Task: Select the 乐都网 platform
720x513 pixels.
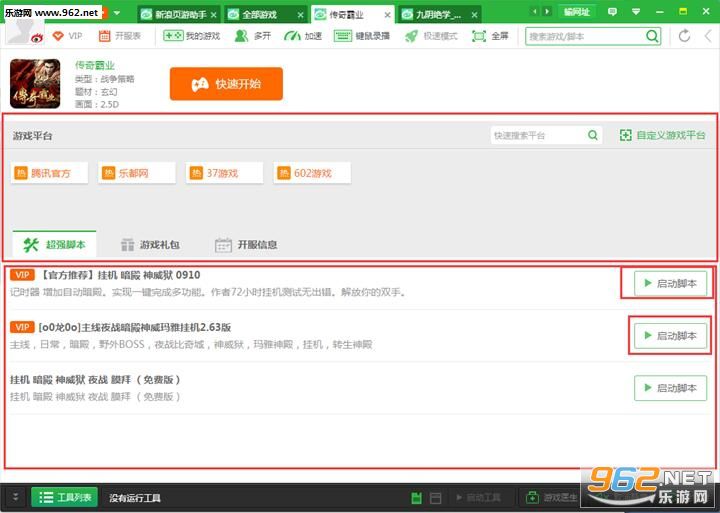Action: click(x=137, y=173)
